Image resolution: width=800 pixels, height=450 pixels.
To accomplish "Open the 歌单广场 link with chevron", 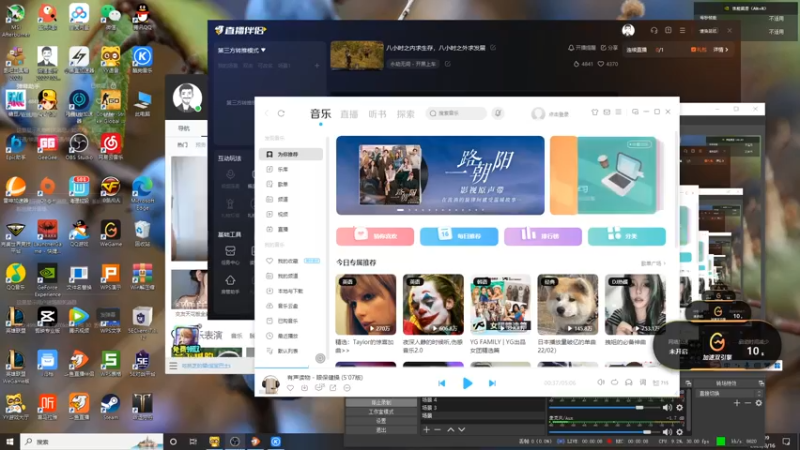I will [653, 263].
